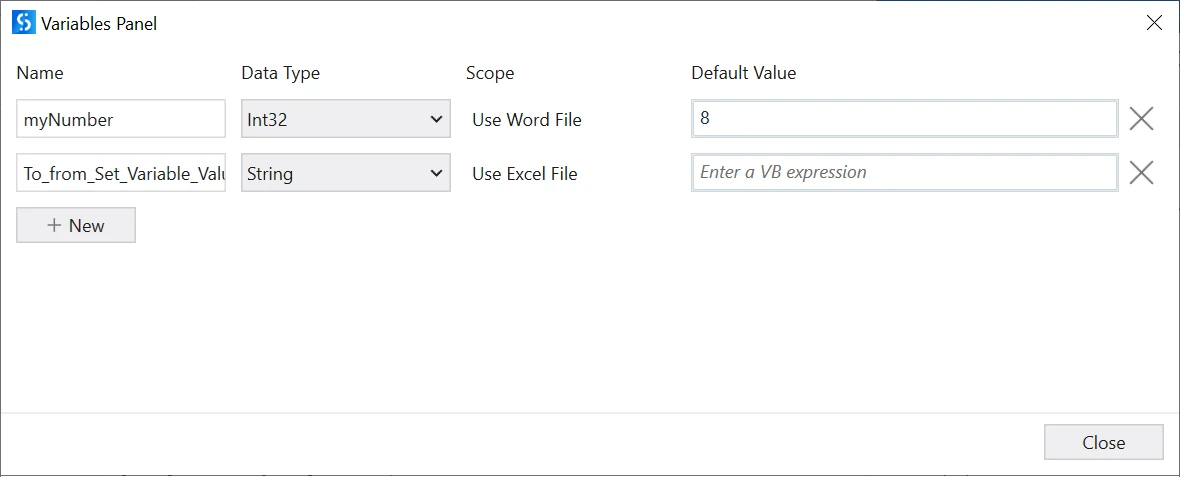The height and width of the screenshot is (477, 1180).
Task: Close the Variables Panel window with X
Action: click(x=1154, y=23)
